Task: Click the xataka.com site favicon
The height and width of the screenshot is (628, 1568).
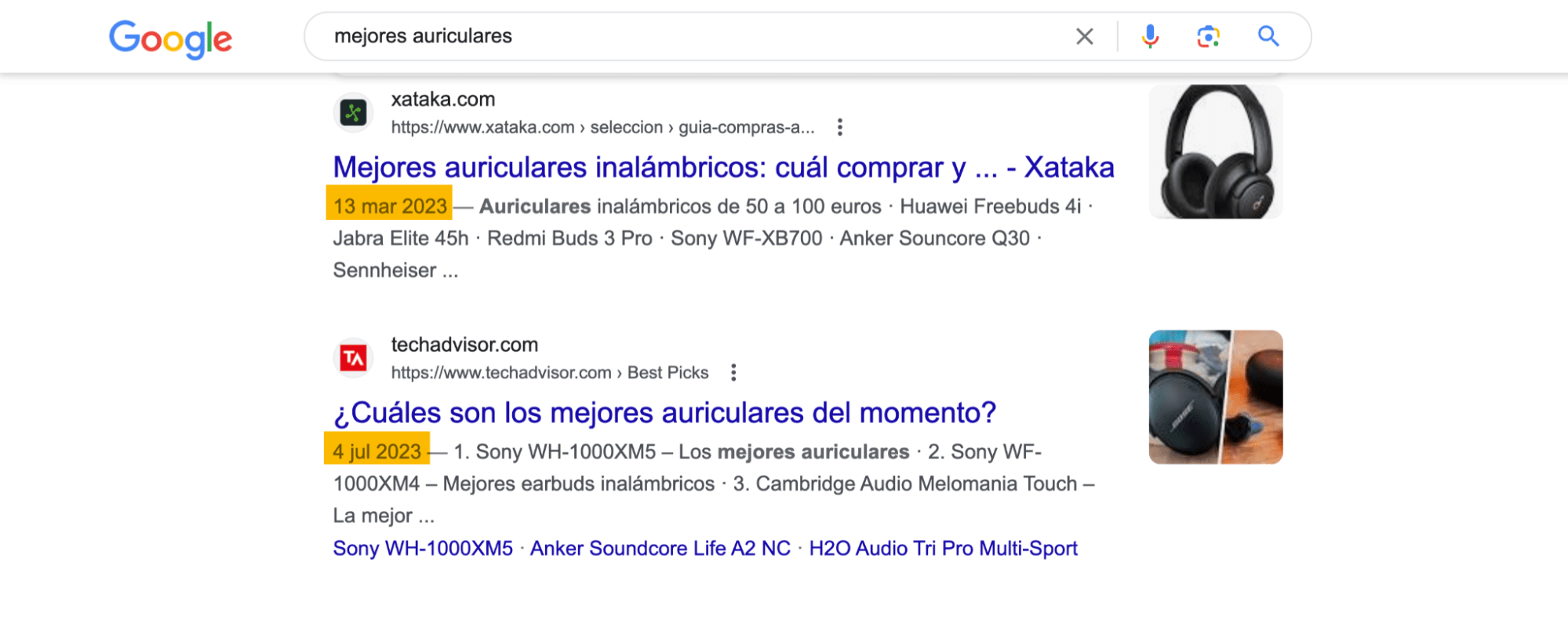Action: 354,112
